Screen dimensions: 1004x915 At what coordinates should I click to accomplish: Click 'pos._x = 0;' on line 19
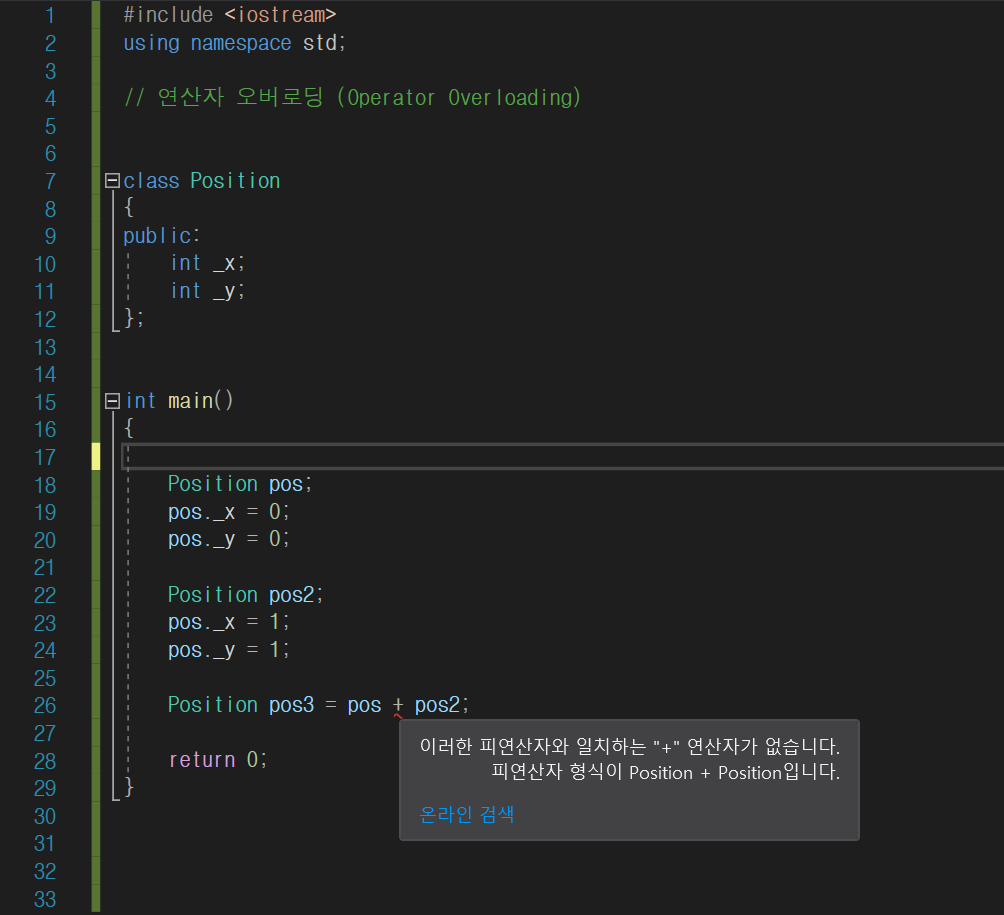coord(229,512)
